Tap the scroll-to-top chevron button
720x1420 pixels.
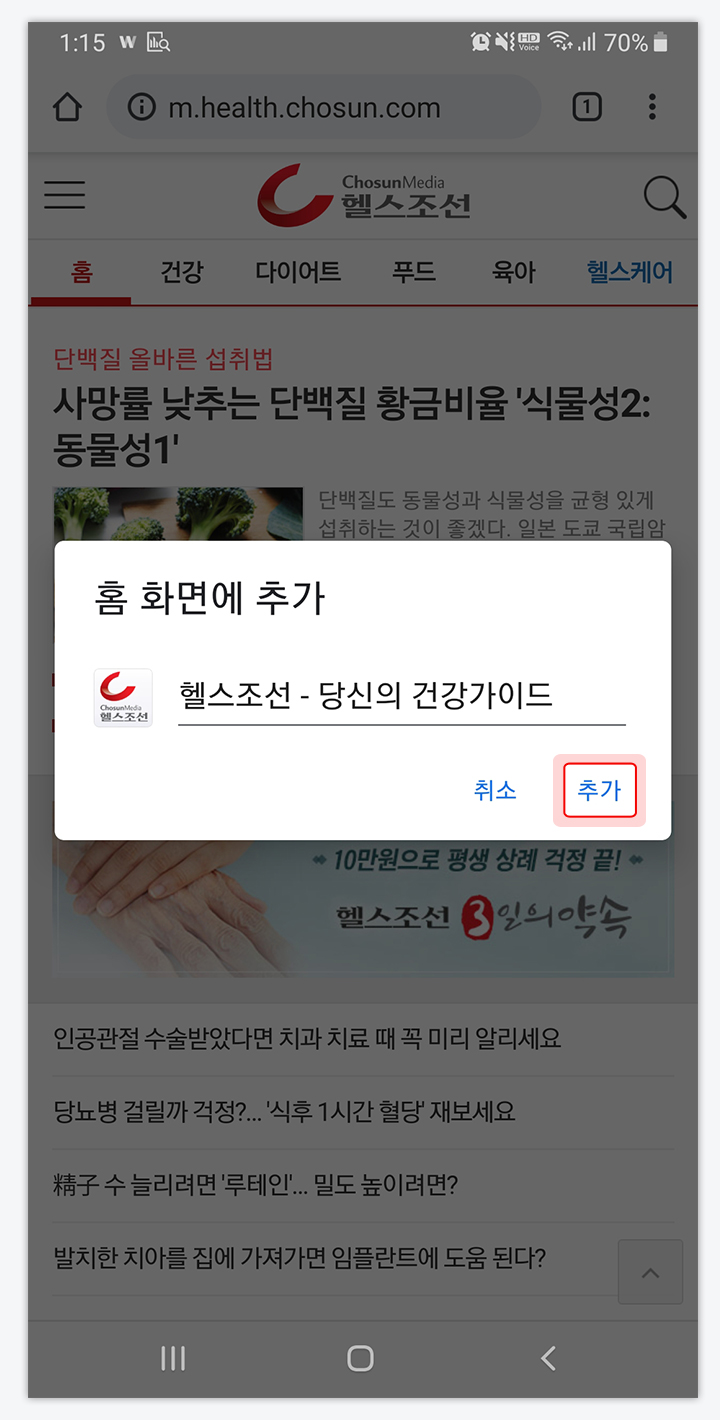click(650, 1272)
